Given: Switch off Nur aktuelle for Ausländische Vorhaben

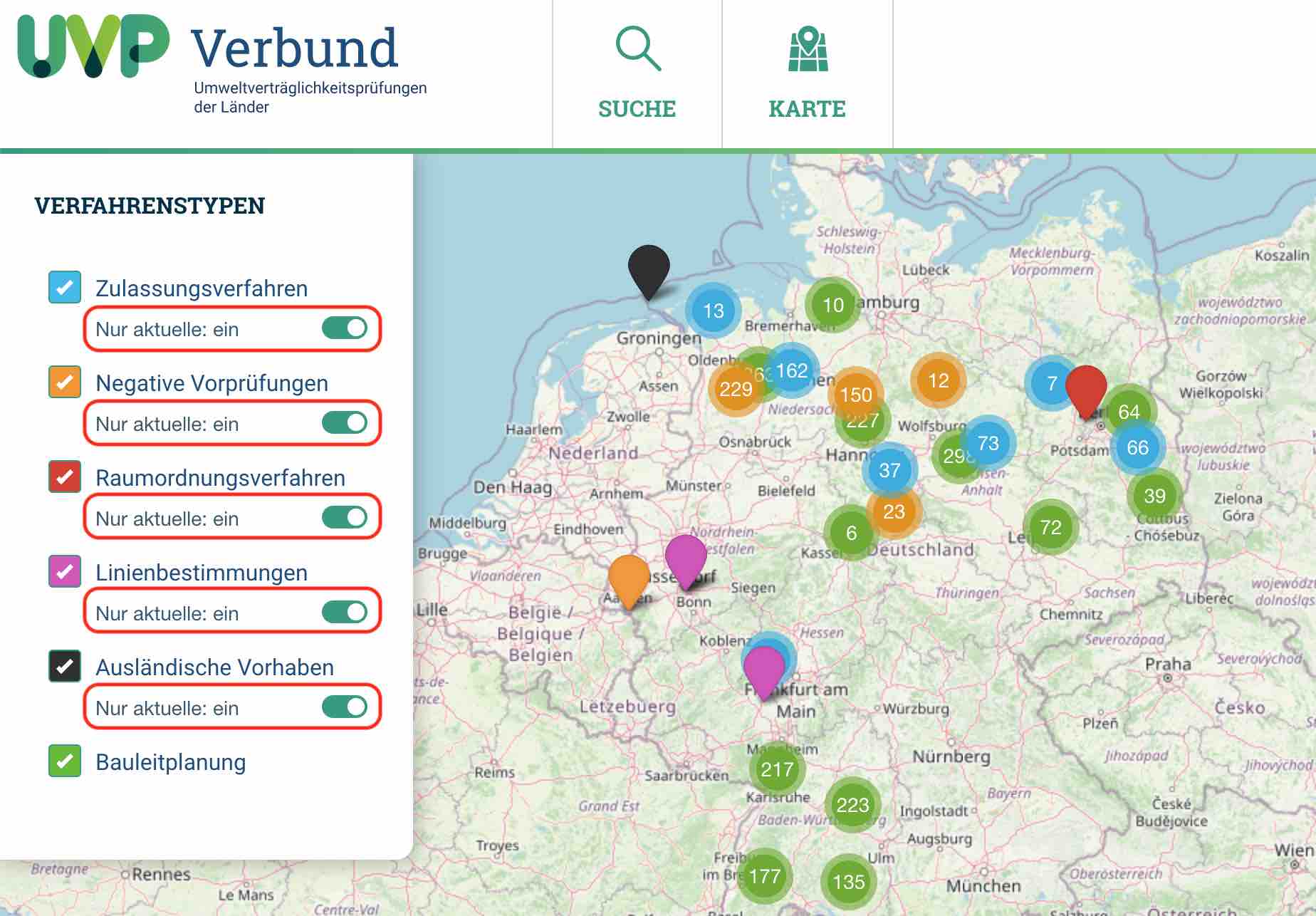Looking at the screenshot, I should click(x=345, y=707).
